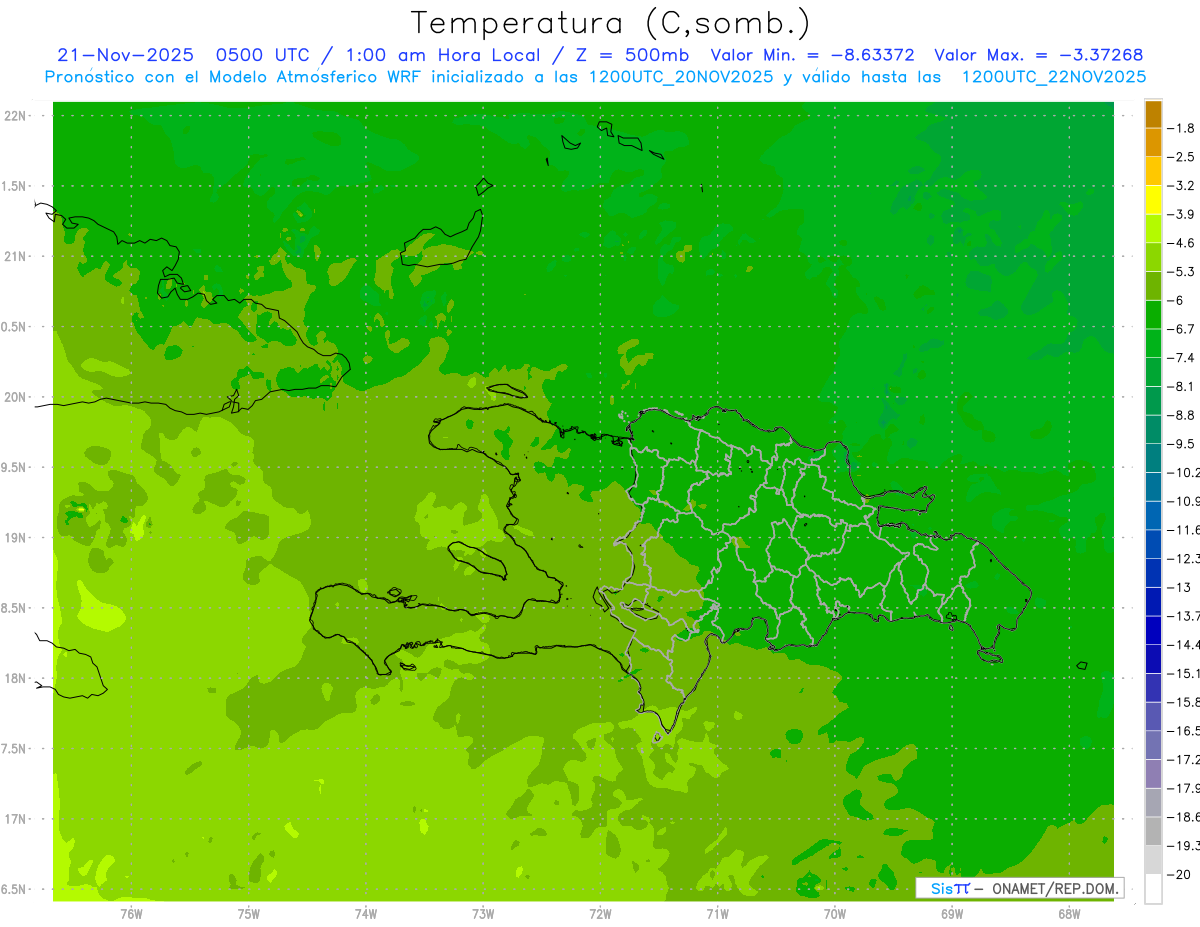Click the 19N latitude axis label
Screen dimensions: 1200x927
tap(17, 538)
